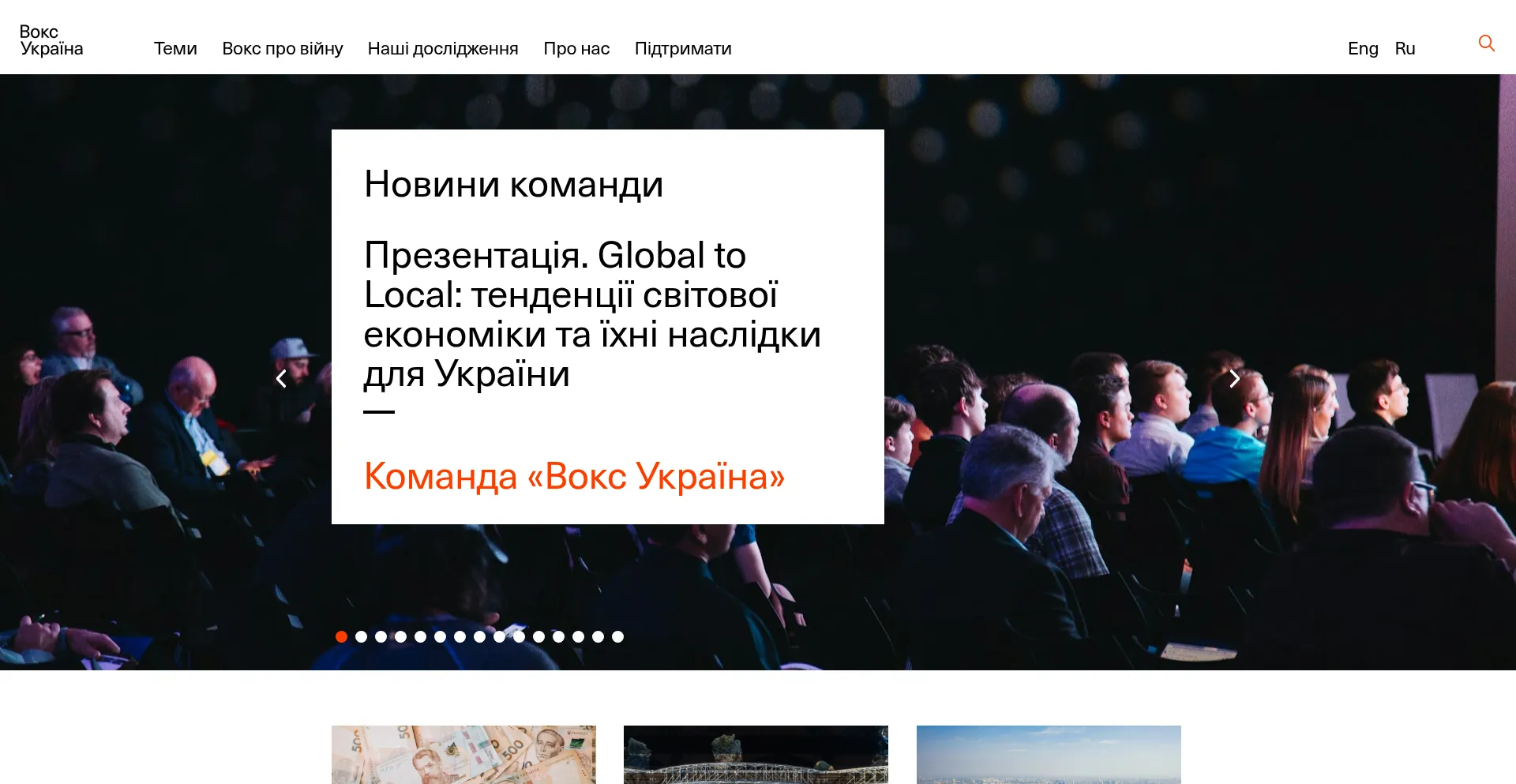Open the Підтримати menu item
Screen dimensions: 1516x784
point(683,49)
